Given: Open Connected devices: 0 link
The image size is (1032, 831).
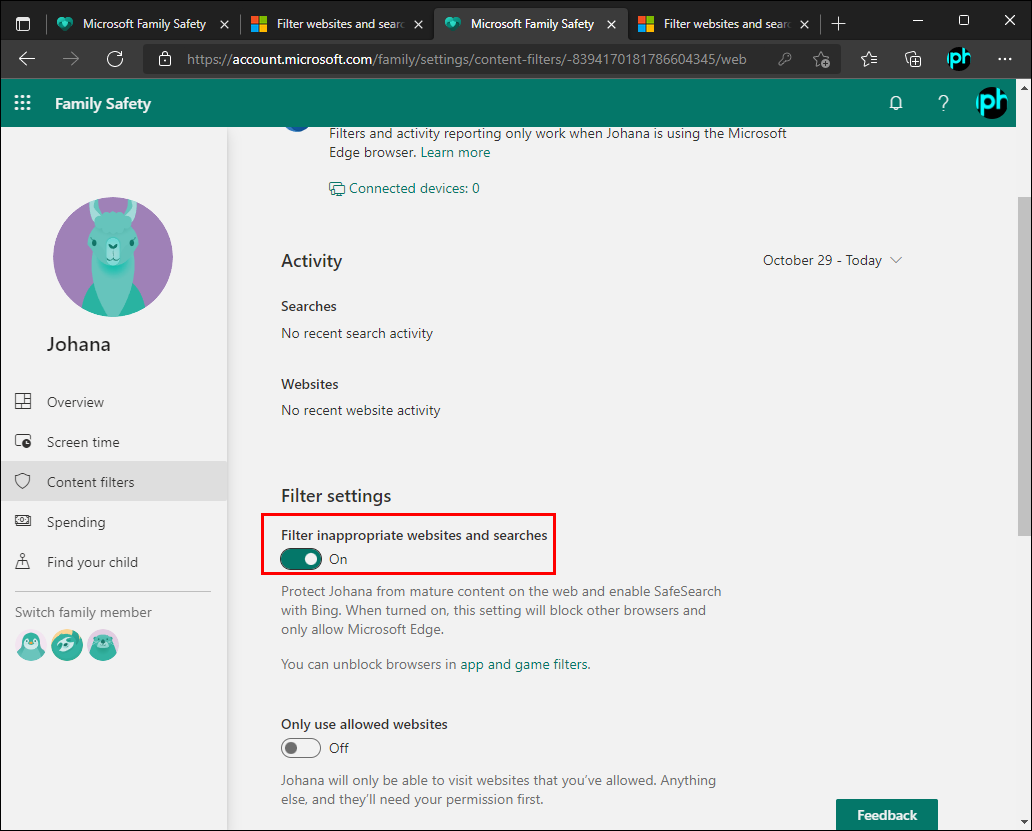Looking at the screenshot, I should tap(404, 189).
